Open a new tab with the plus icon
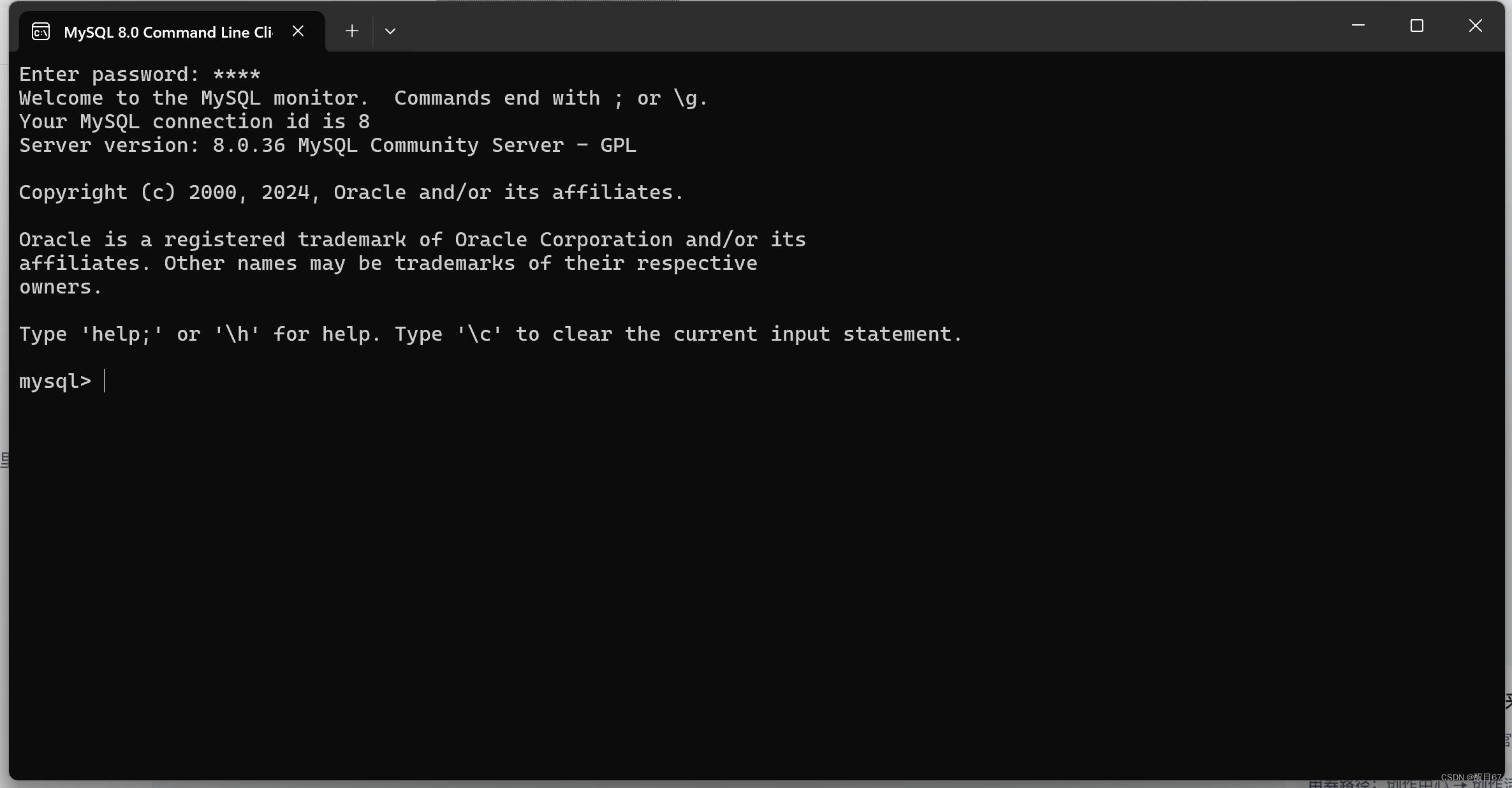The width and height of the screenshot is (1512, 788). (351, 31)
